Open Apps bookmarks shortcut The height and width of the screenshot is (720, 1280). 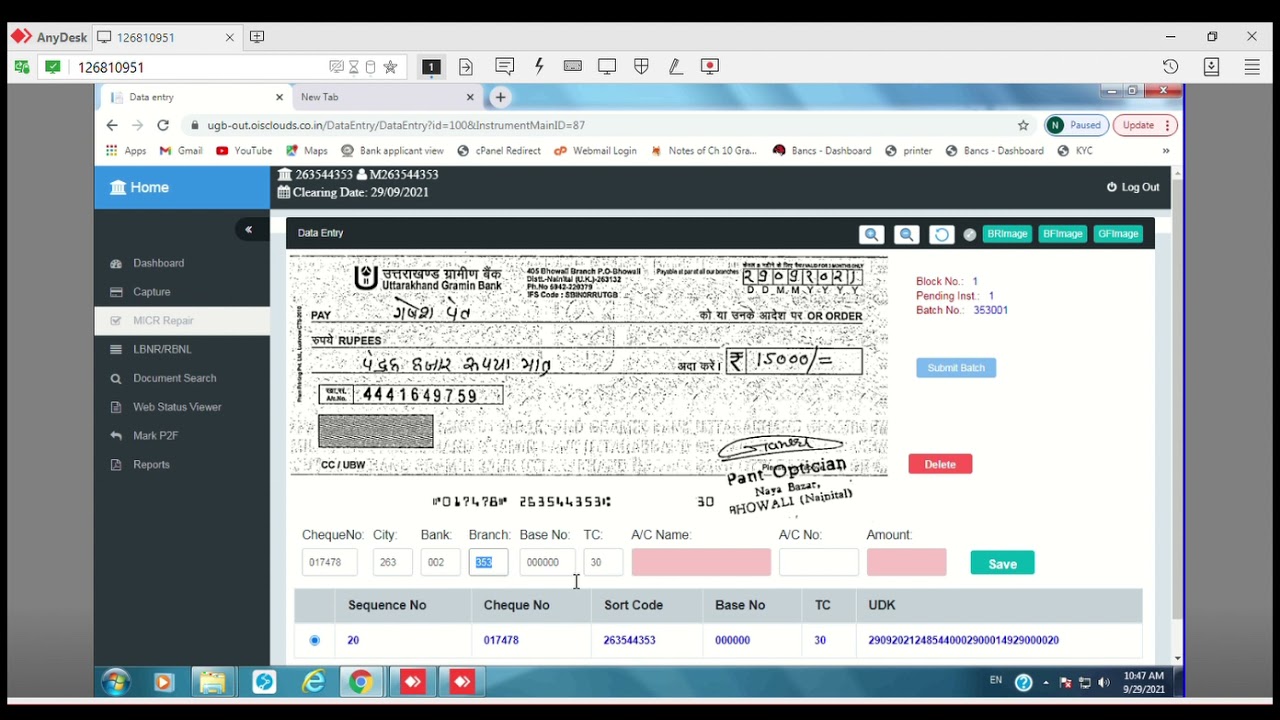[x=126, y=151]
